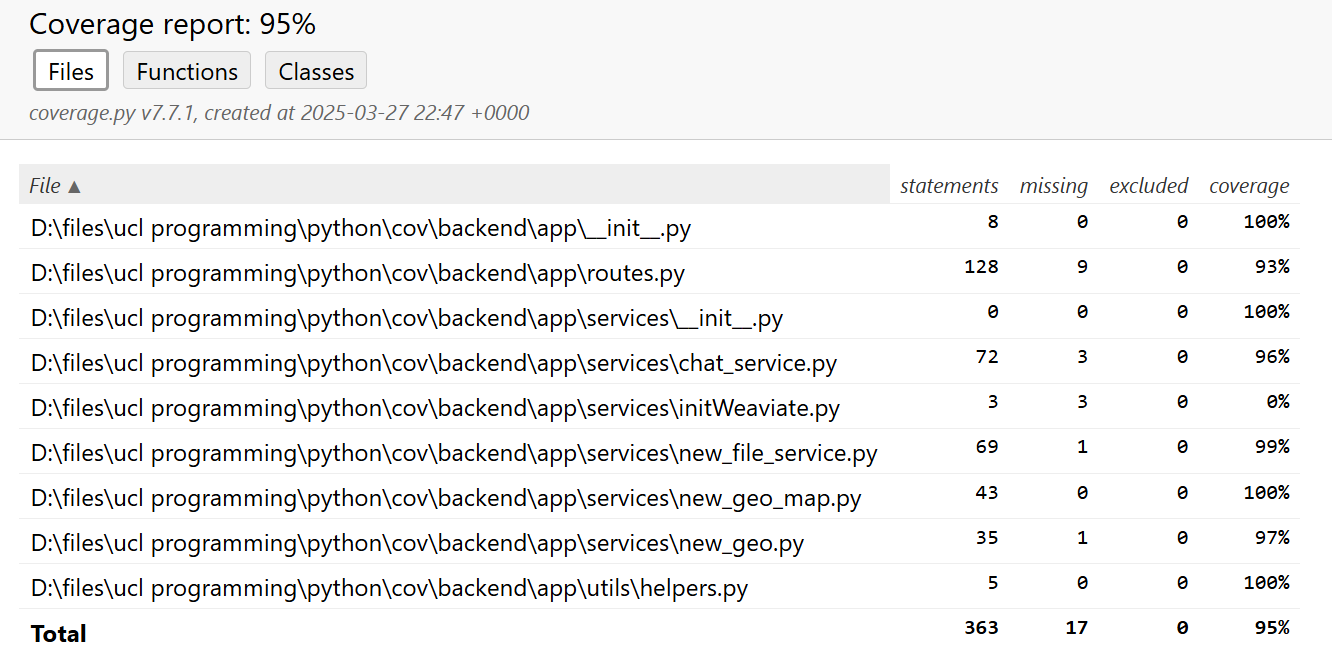View chat_service.py coverage details
Screen dimensions: 1332x662
pyautogui.click(x=434, y=363)
